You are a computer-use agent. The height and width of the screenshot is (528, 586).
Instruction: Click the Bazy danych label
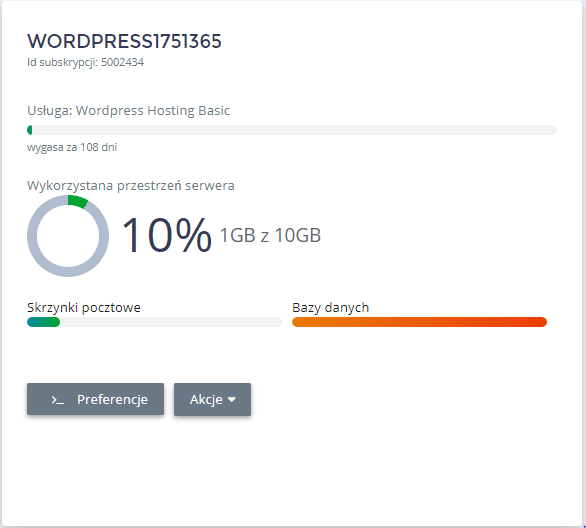coord(330,308)
